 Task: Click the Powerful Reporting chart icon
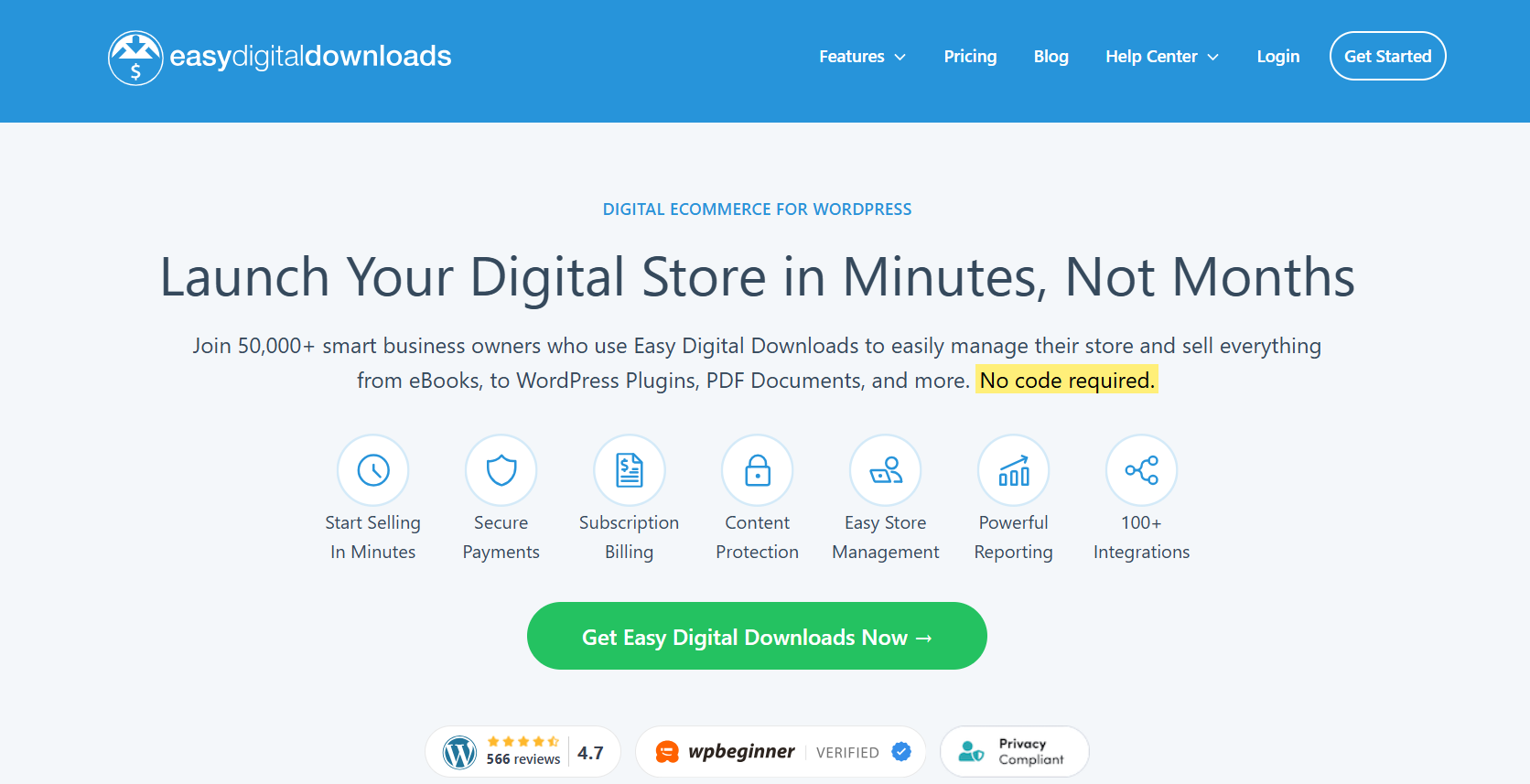[1014, 470]
